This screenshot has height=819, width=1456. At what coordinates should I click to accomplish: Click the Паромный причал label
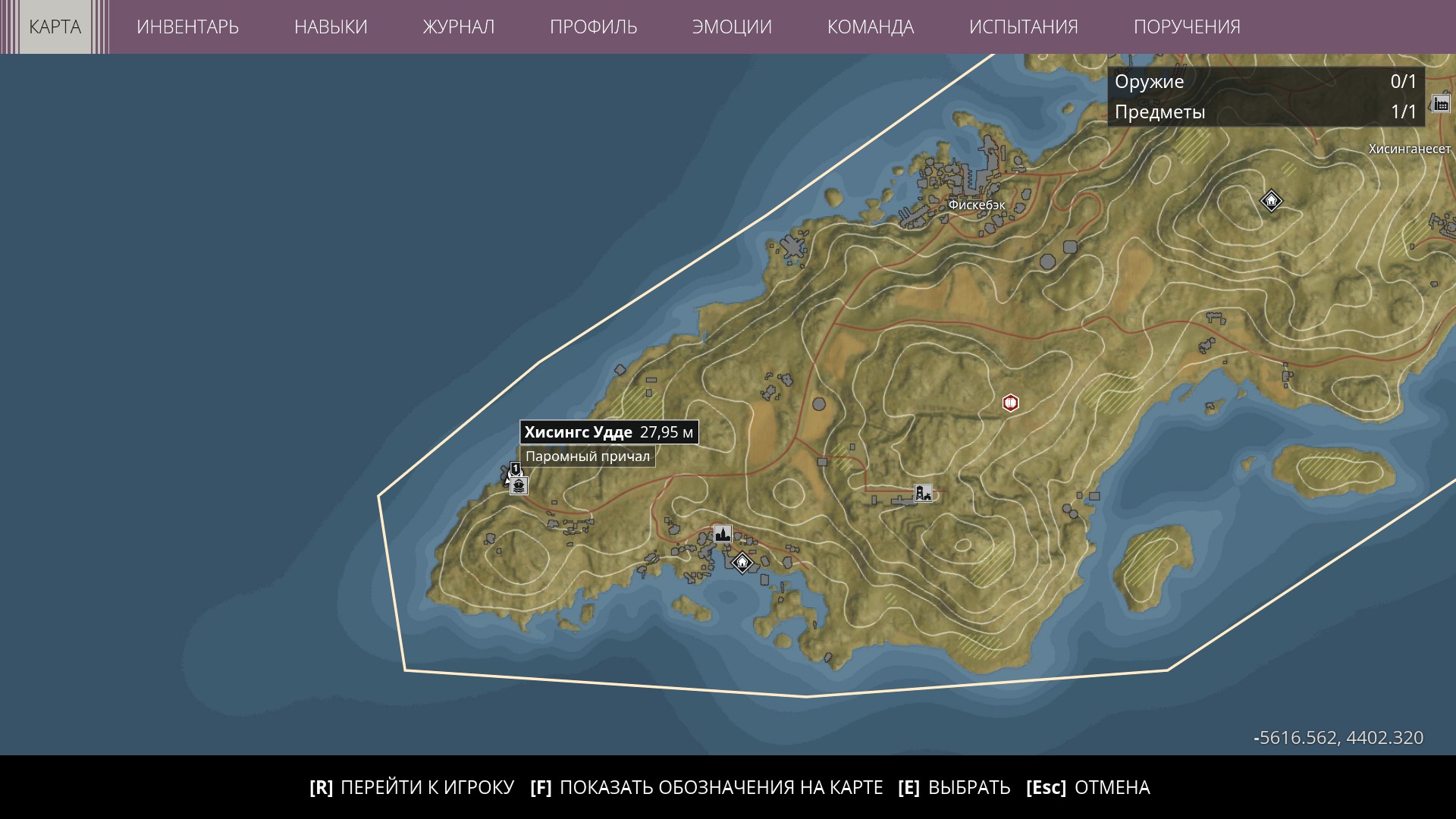(x=588, y=457)
